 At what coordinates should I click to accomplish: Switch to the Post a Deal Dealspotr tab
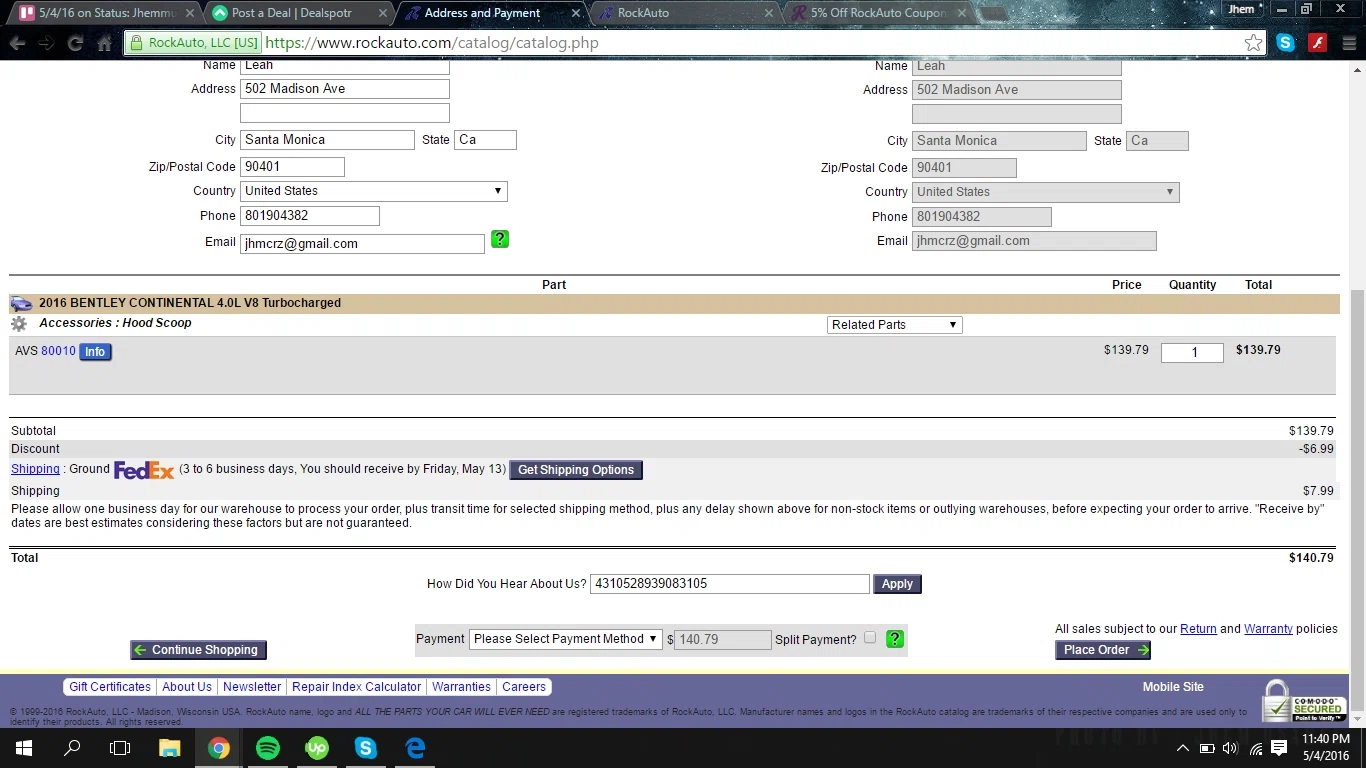click(x=299, y=13)
